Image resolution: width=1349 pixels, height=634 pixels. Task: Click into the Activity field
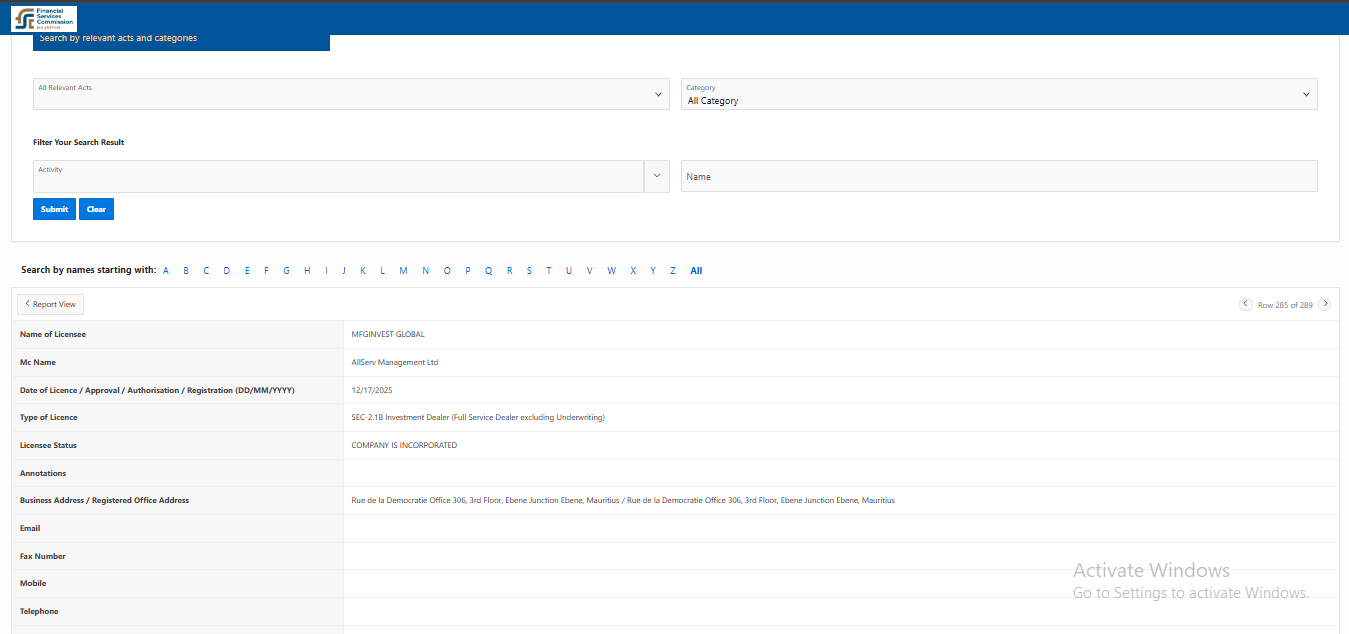(338, 176)
